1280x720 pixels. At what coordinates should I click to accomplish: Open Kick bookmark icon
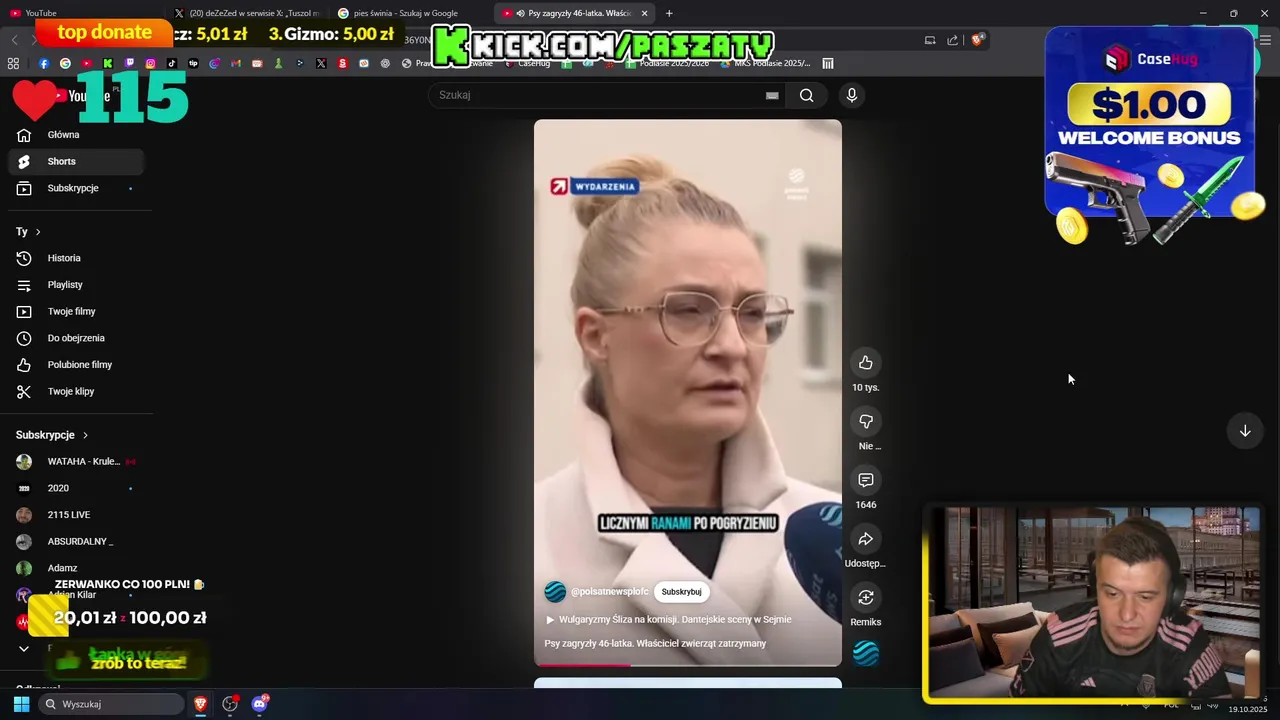coord(108,63)
